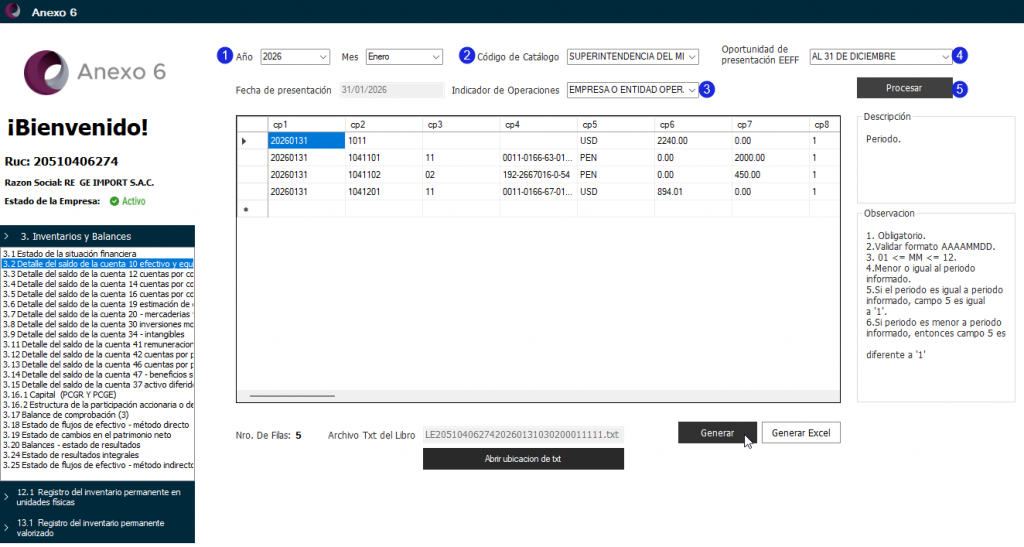
Task: Click the Anexo 6 title bar icon
Action: (12, 11)
